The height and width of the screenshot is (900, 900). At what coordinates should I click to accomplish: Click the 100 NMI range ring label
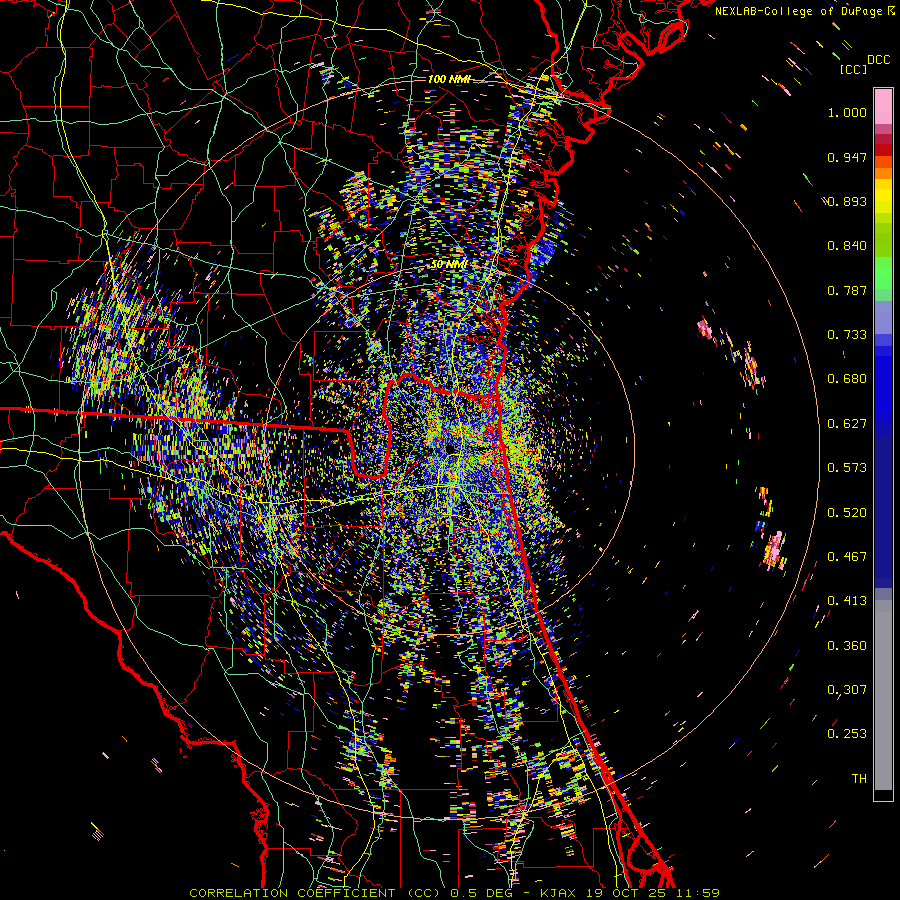tap(449, 79)
